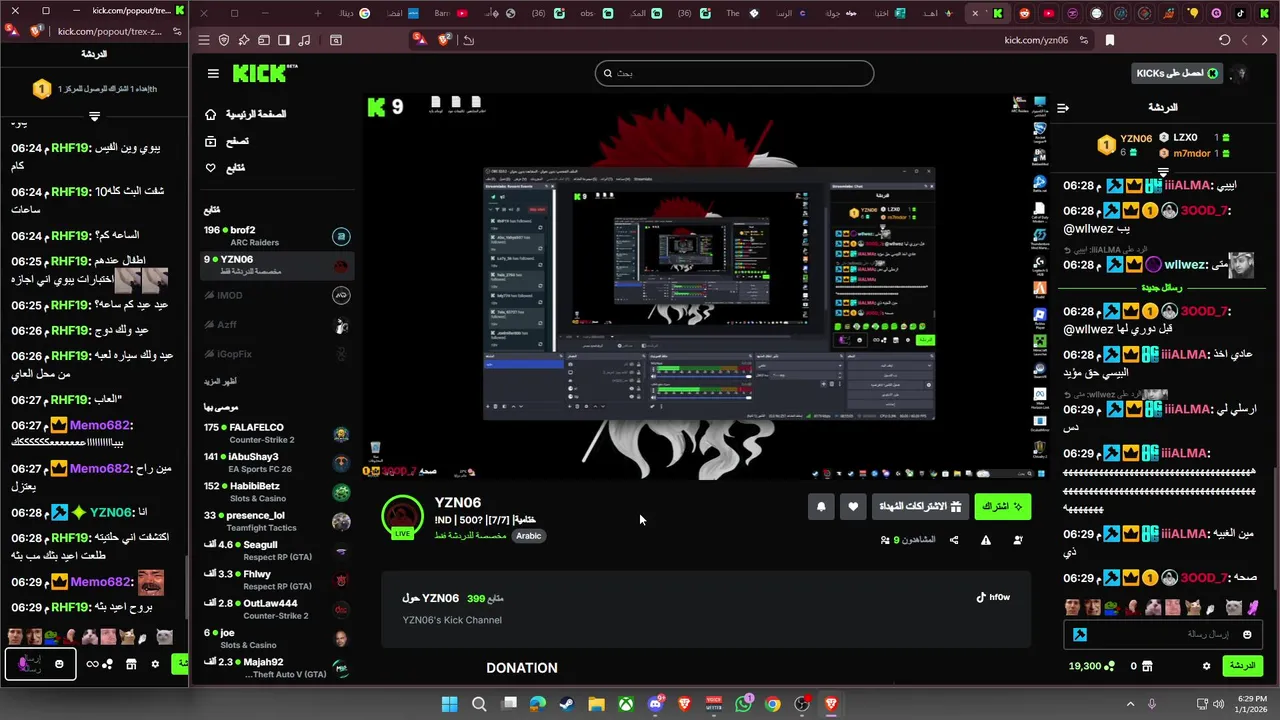Open the browser music player icon

(304, 40)
